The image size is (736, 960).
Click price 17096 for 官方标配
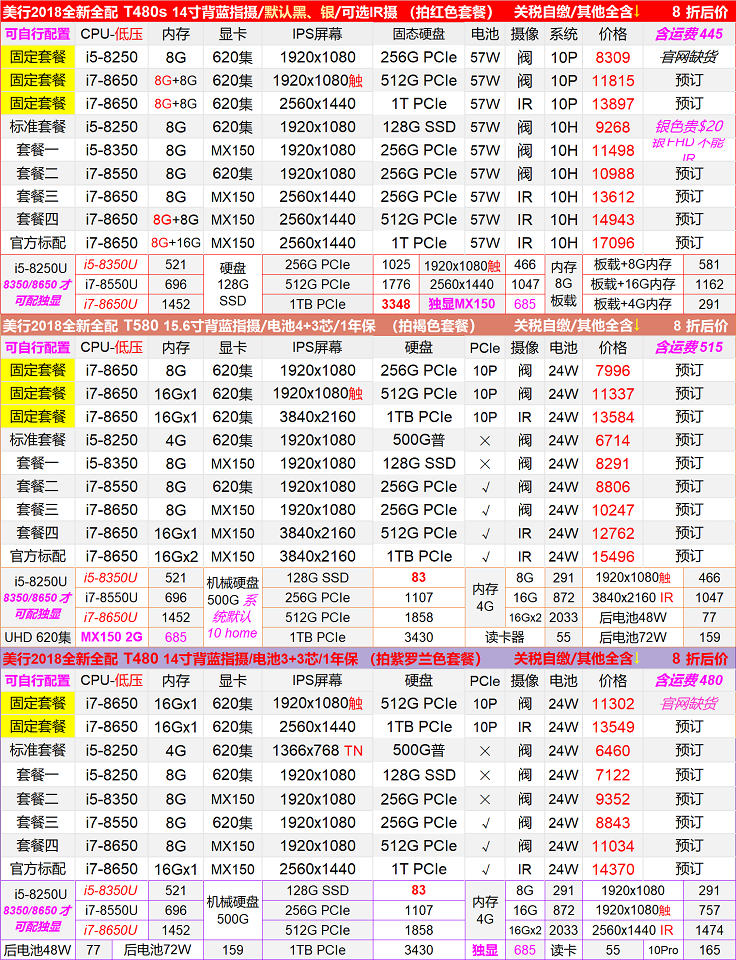612,242
